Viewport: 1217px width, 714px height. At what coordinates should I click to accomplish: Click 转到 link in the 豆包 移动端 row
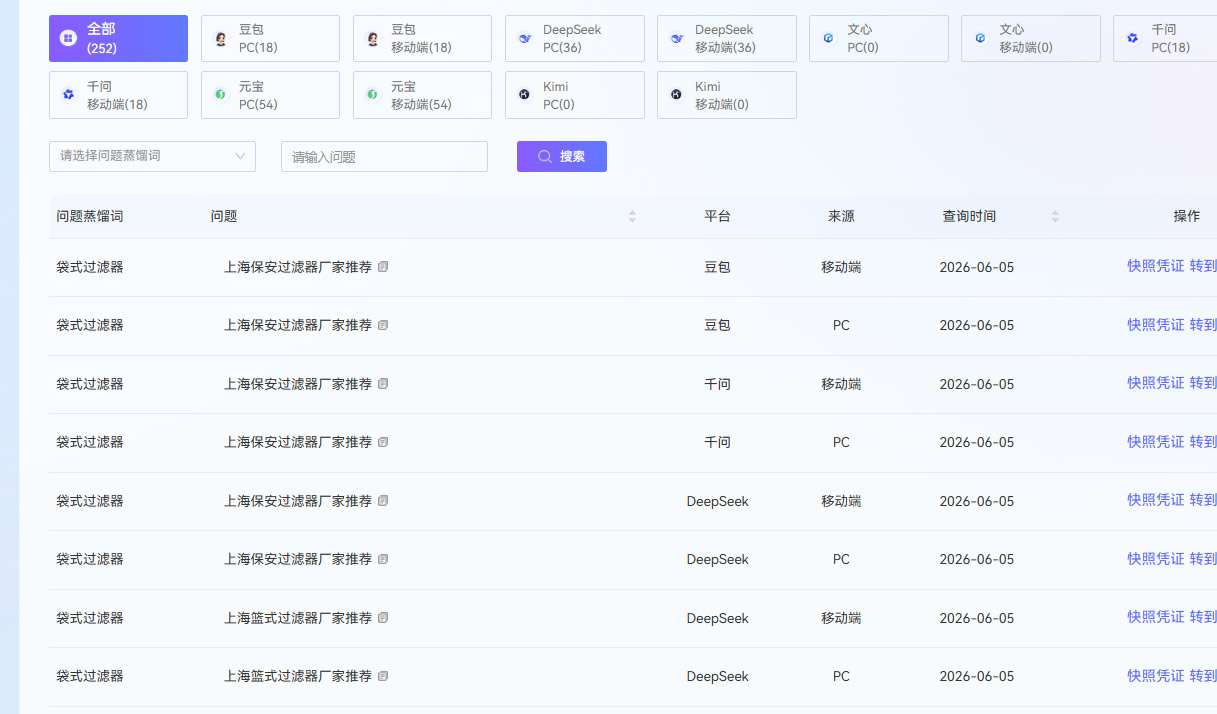click(1203, 266)
